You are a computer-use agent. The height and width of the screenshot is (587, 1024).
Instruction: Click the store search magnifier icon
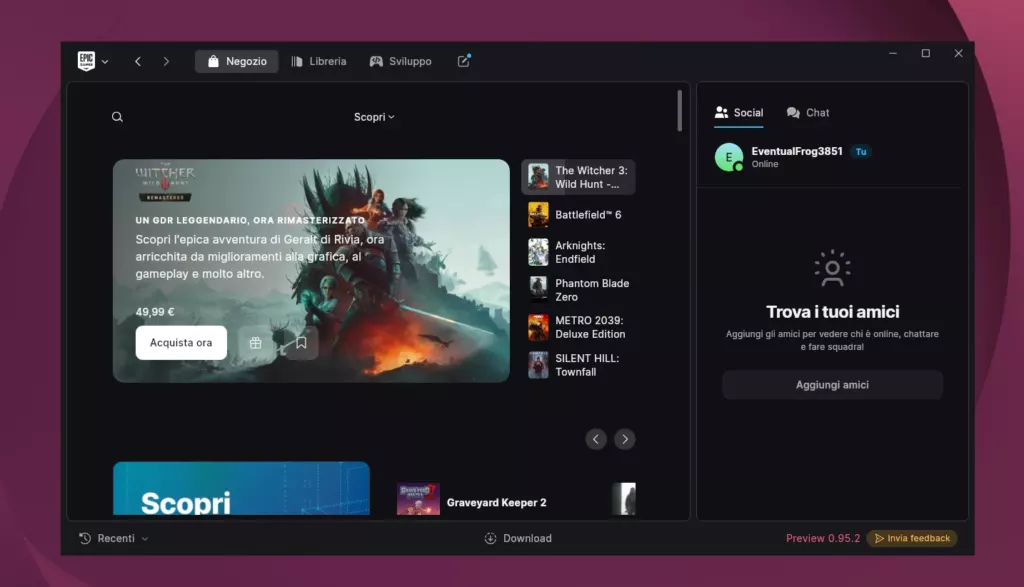coord(117,117)
